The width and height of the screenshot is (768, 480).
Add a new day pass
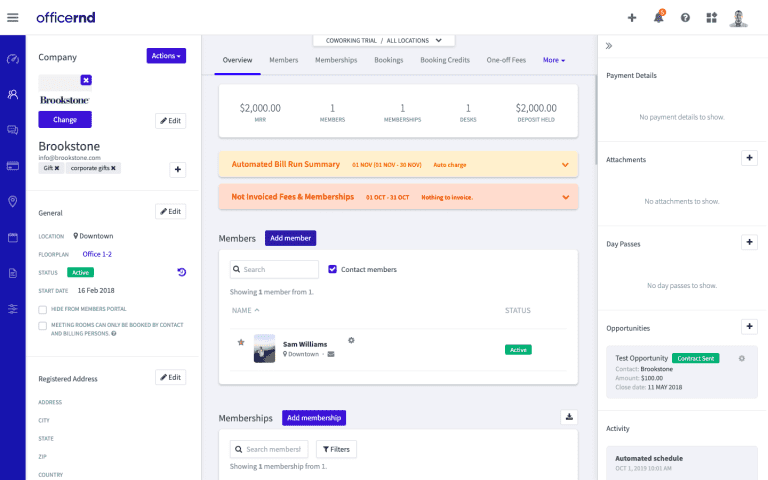[x=749, y=242]
